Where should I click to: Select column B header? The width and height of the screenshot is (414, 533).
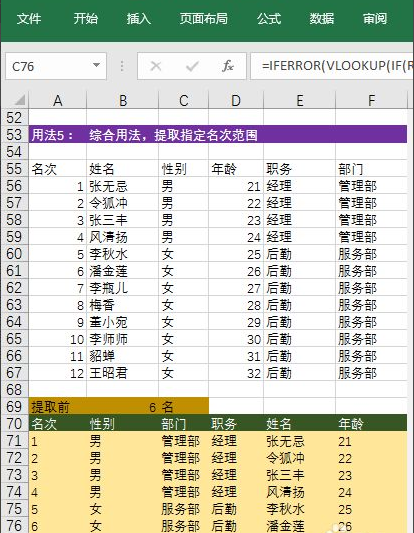pos(122,101)
